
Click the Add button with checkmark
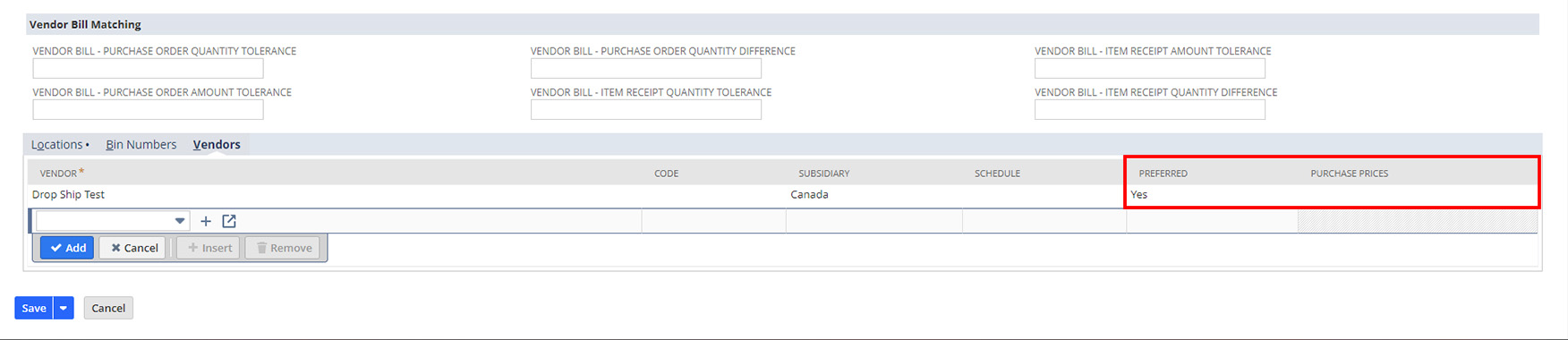point(67,248)
